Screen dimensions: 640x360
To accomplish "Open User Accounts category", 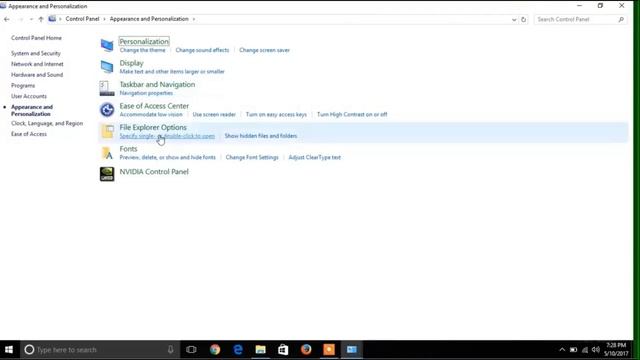I will click(29, 96).
